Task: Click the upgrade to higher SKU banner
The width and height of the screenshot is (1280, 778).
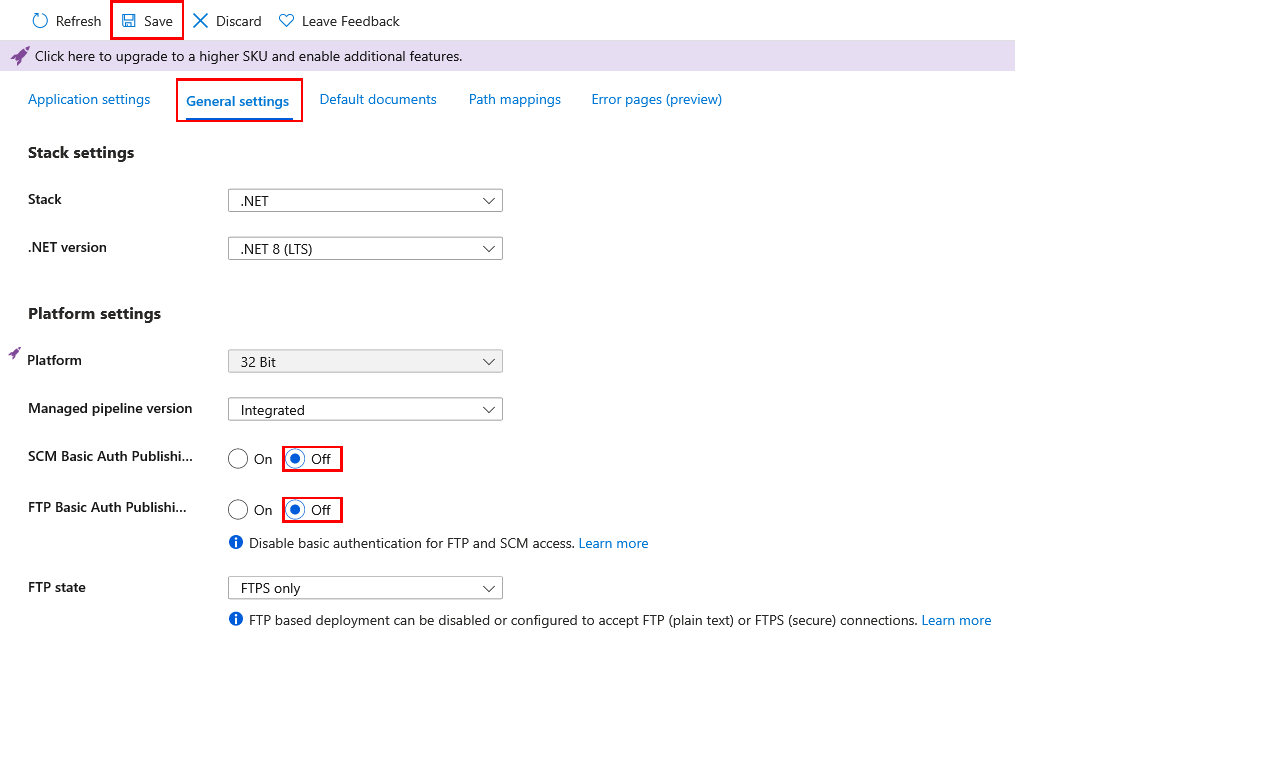Action: coord(508,56)
